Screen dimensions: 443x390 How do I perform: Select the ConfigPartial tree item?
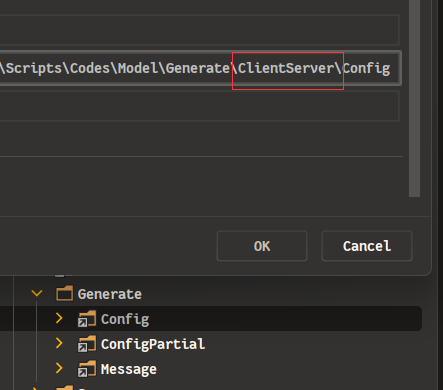pos(153,344)
